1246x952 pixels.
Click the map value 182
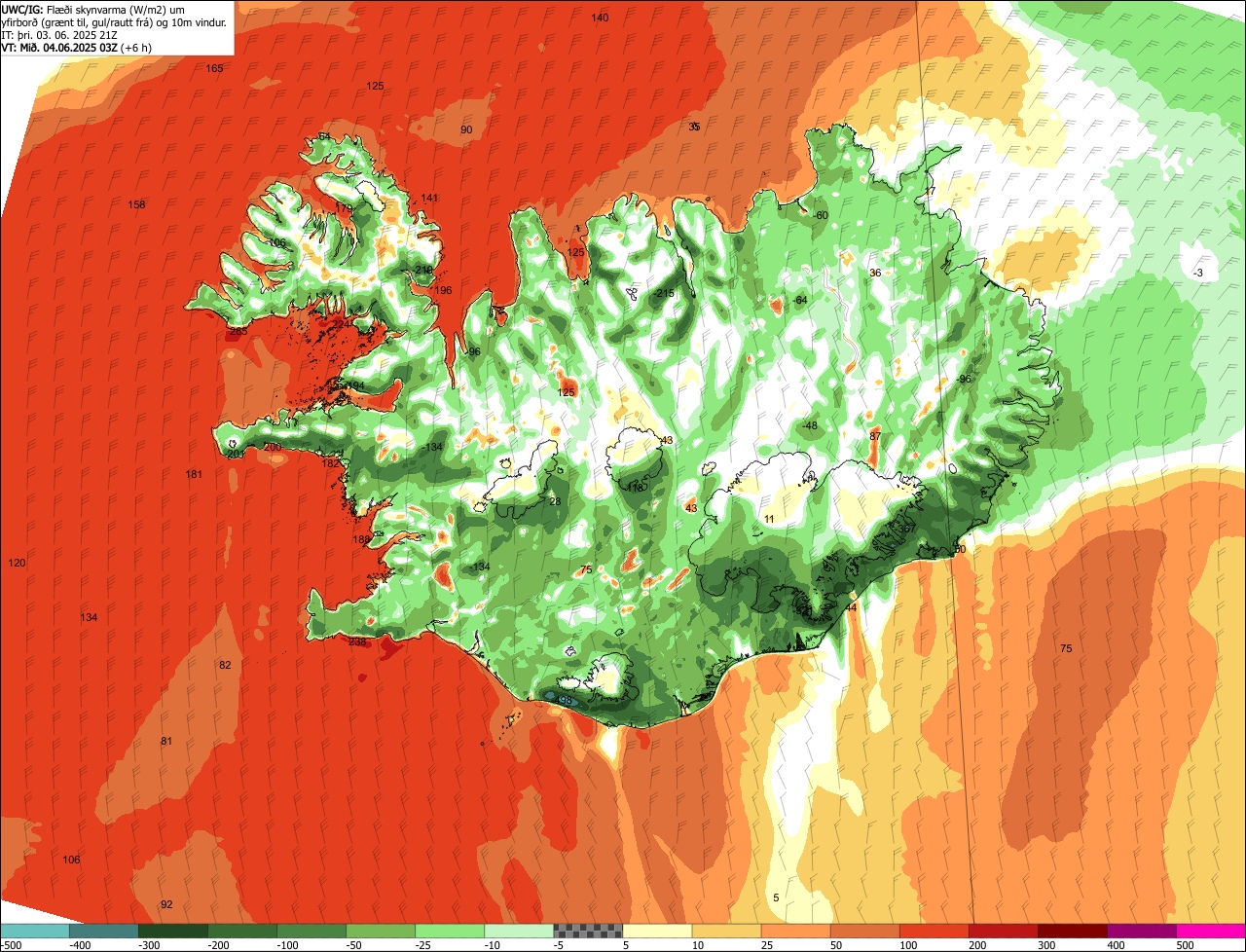[331, 463]
